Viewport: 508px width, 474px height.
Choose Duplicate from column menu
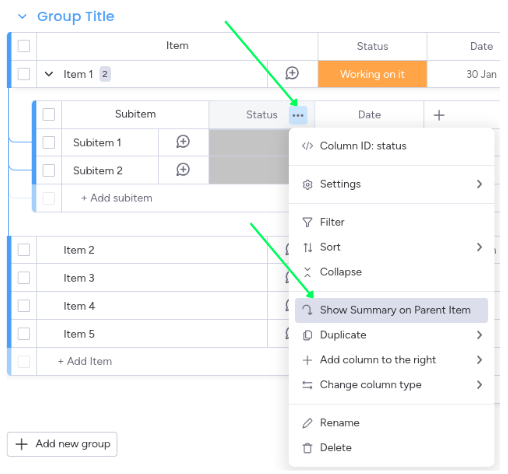tap(391, 335)
